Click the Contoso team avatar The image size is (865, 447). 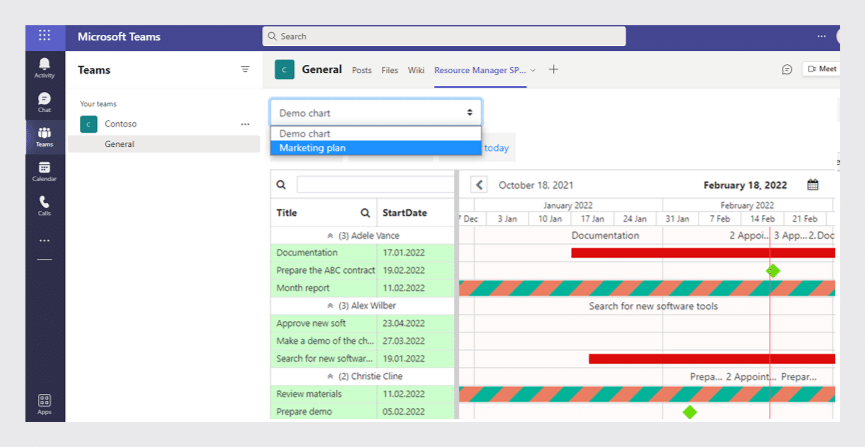(x=88, y=124)
